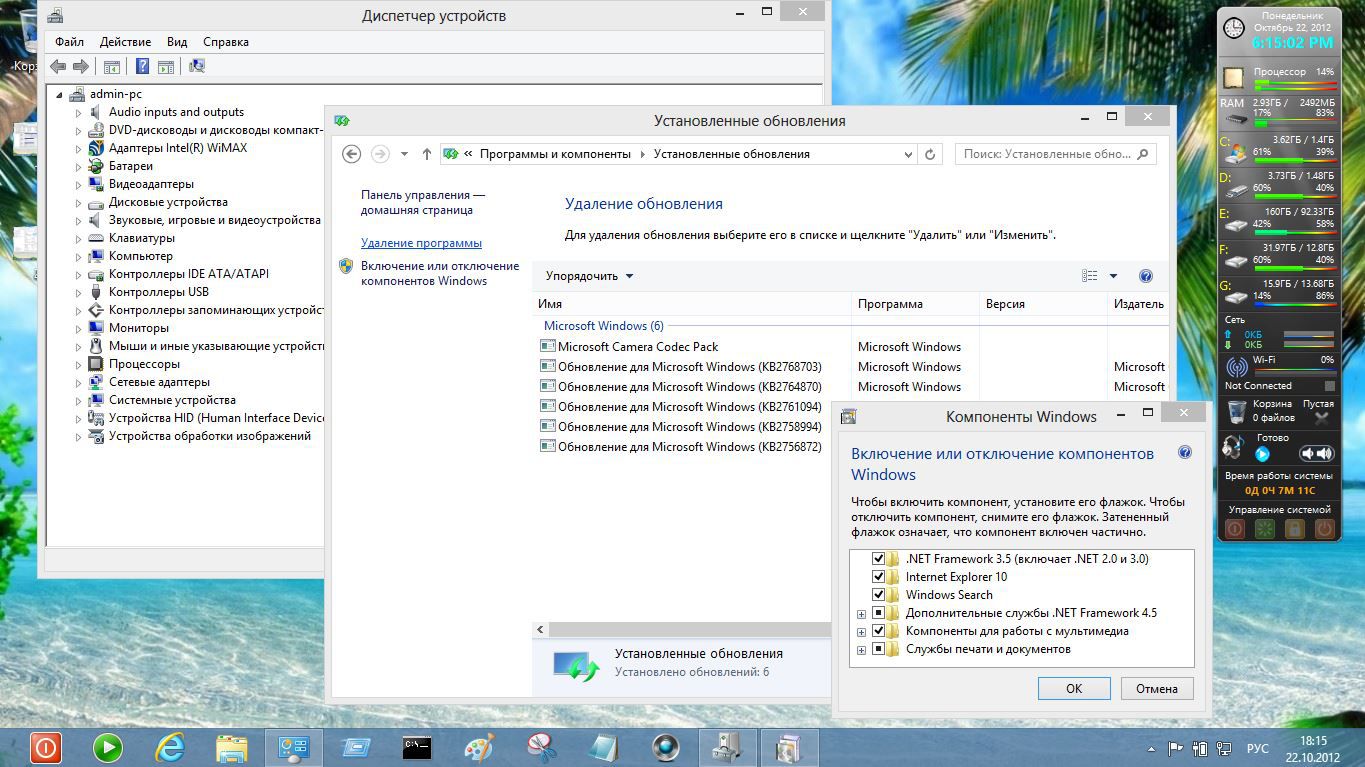Image resolution: width=1365 pixels, height=767 pixels.
Task: Go up one level in updates window
Action: point(427,154)
